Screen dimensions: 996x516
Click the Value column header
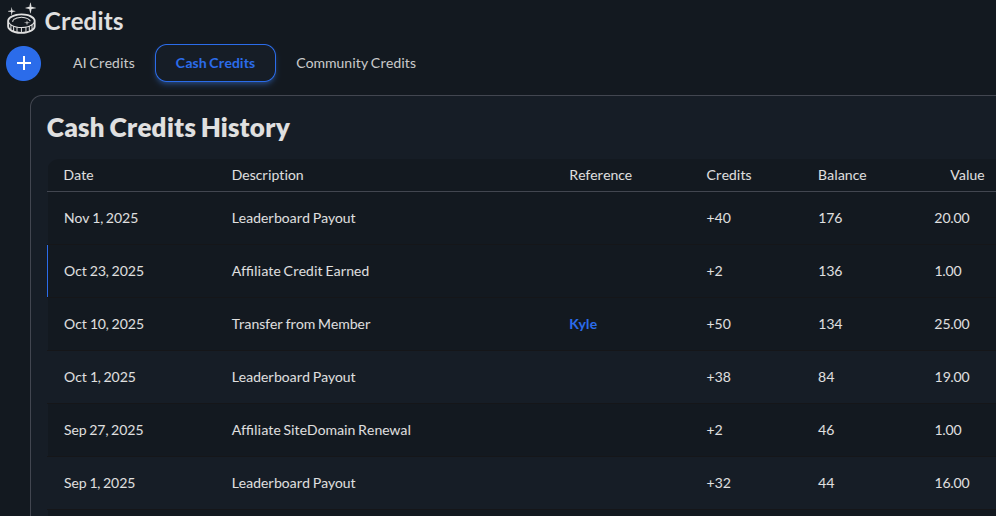click(x=966, y=175)
